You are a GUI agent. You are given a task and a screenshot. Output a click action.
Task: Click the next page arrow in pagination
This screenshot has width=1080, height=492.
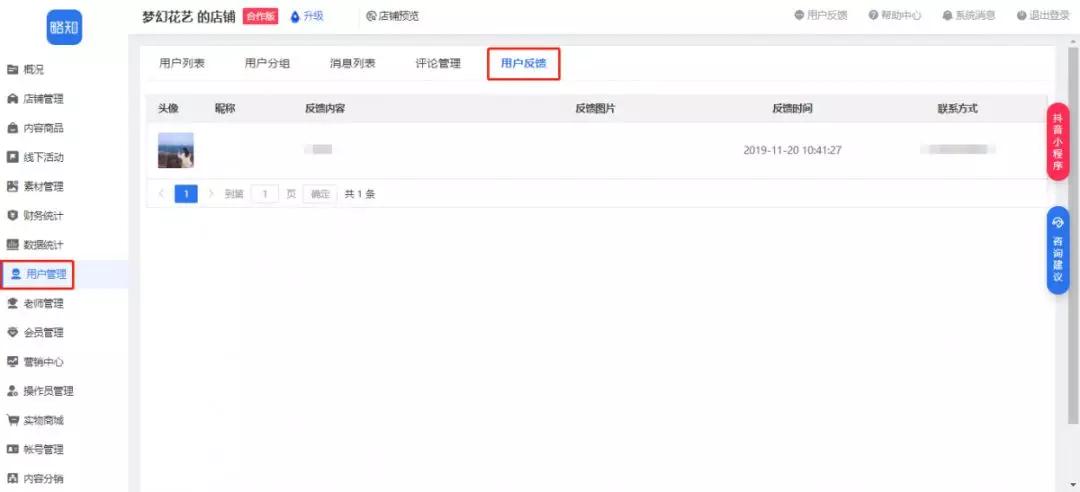[211, 194]
